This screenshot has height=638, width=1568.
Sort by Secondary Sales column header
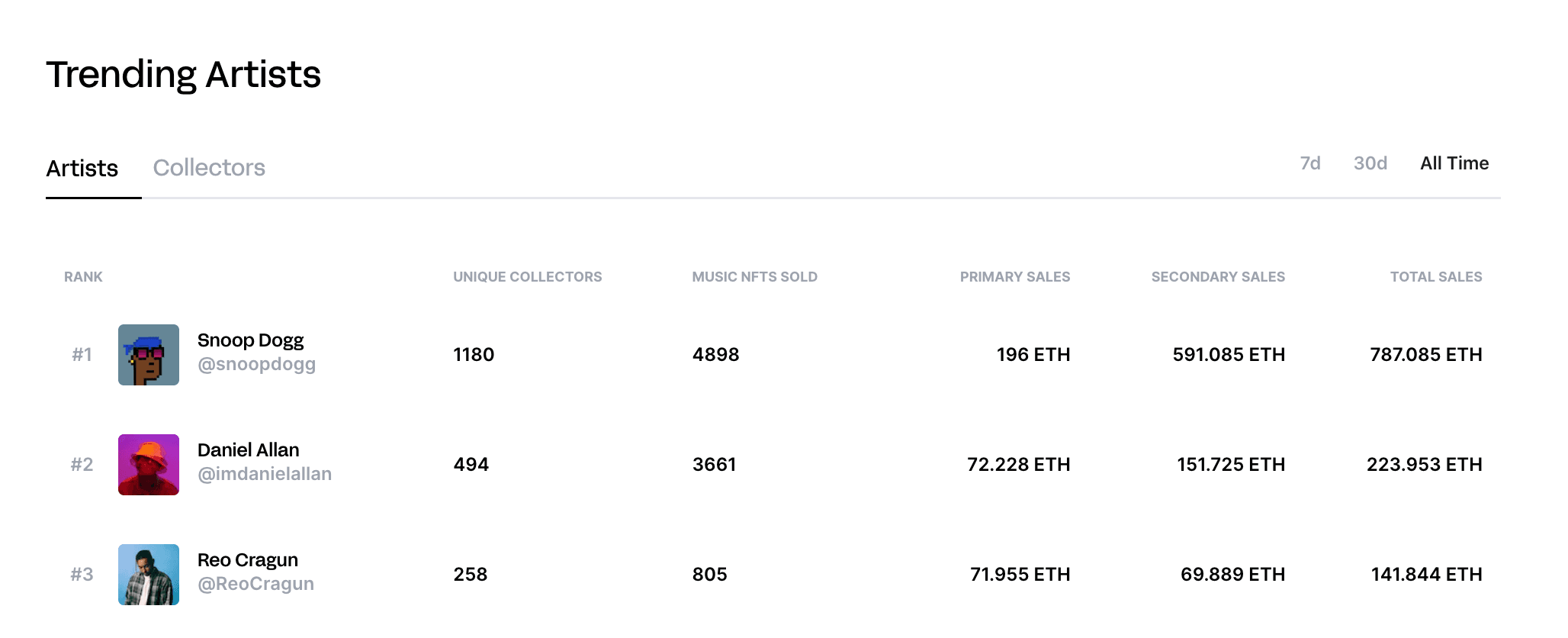(x=1218, y=277)
